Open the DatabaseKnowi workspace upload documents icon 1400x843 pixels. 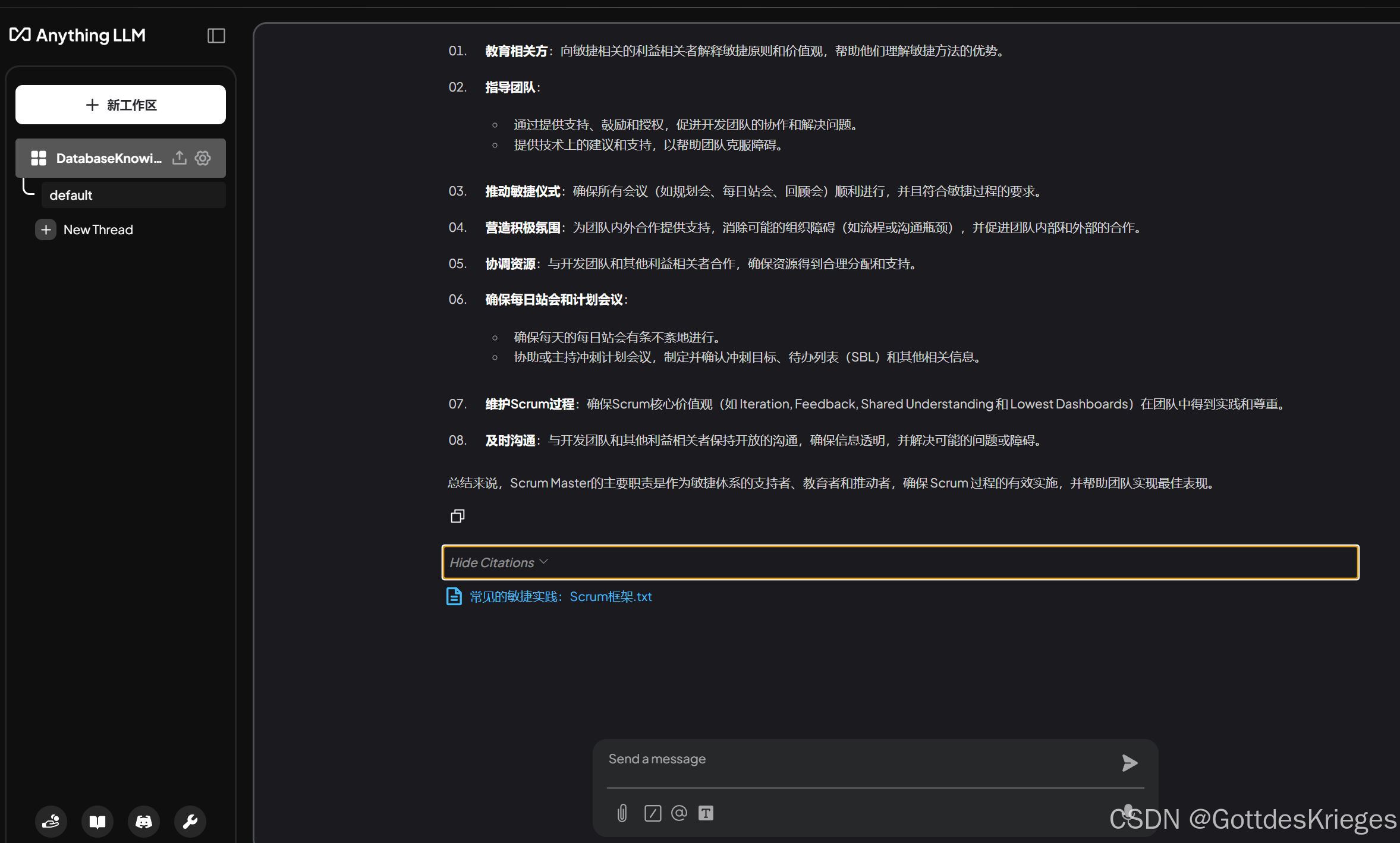click(179, 158)
